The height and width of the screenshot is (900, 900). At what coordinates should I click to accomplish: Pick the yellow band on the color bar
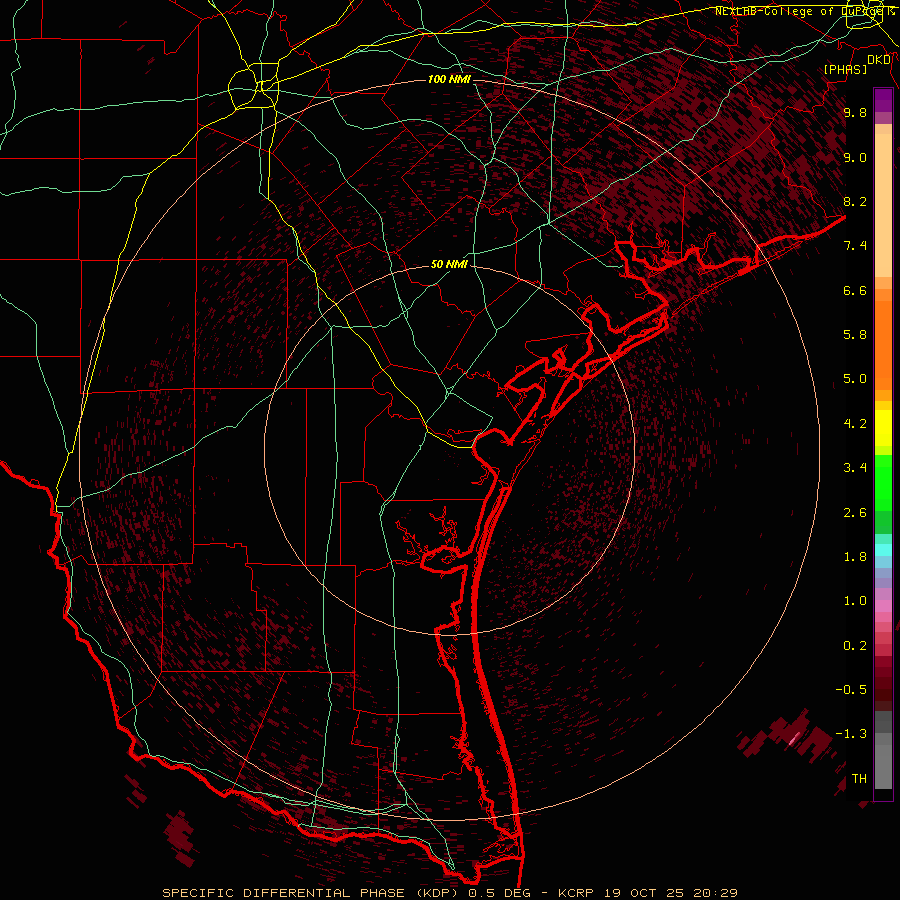[x=883, y=428]
